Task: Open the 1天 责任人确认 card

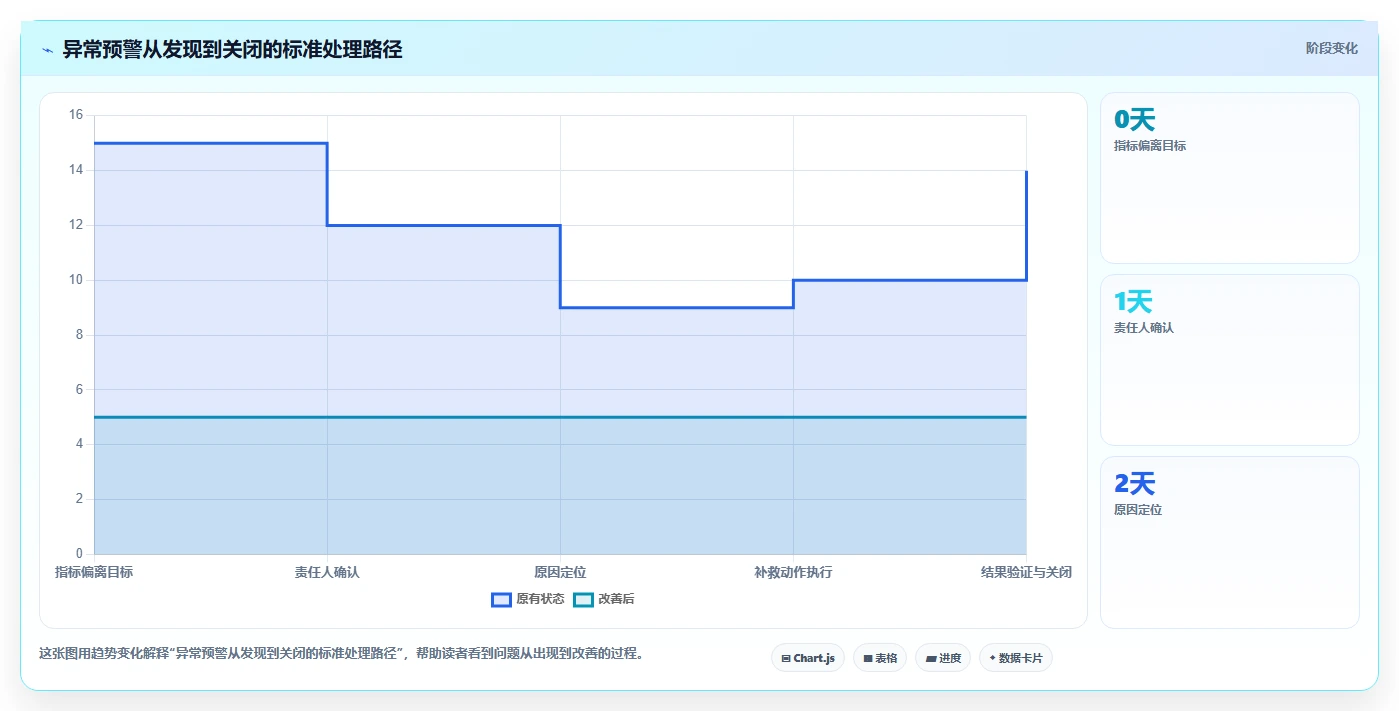Action: [1230, 360]
